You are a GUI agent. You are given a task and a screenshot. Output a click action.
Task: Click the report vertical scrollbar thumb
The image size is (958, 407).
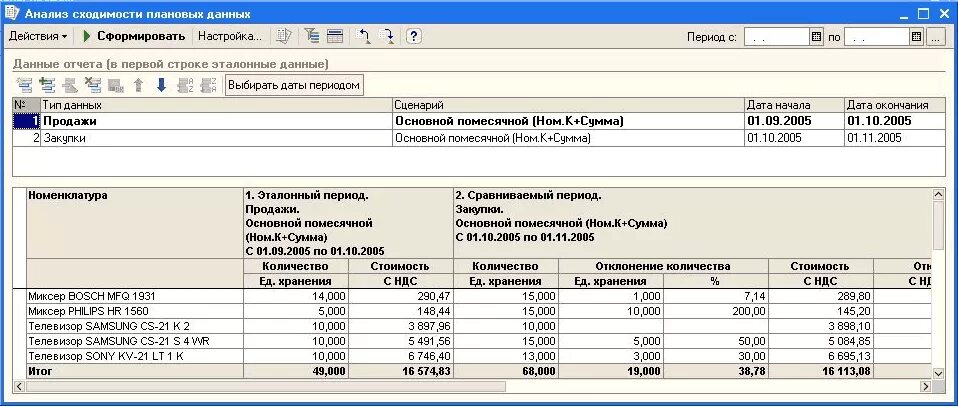[x=939, y=225]
